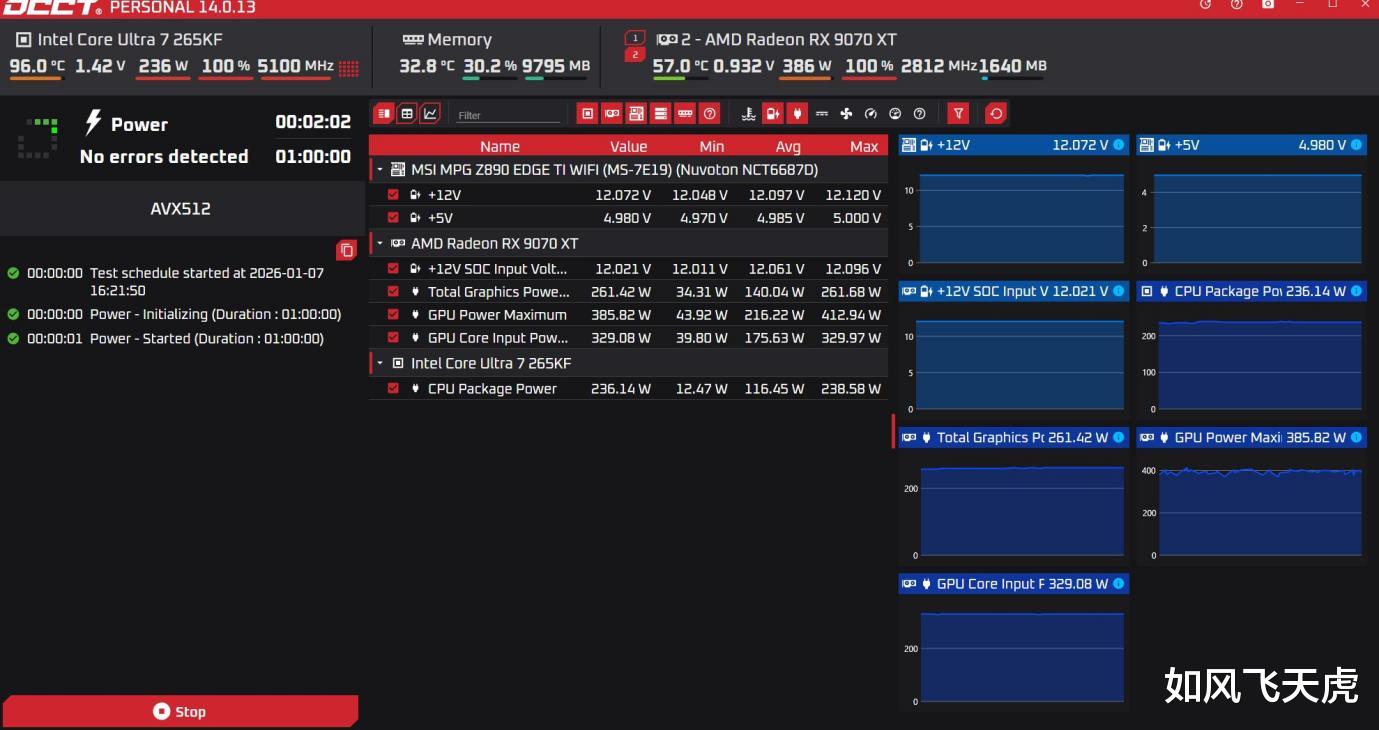Toggle the gauge usage sensor filter
This screenshot has width=1379, height=730.
[x=895, y=114]
